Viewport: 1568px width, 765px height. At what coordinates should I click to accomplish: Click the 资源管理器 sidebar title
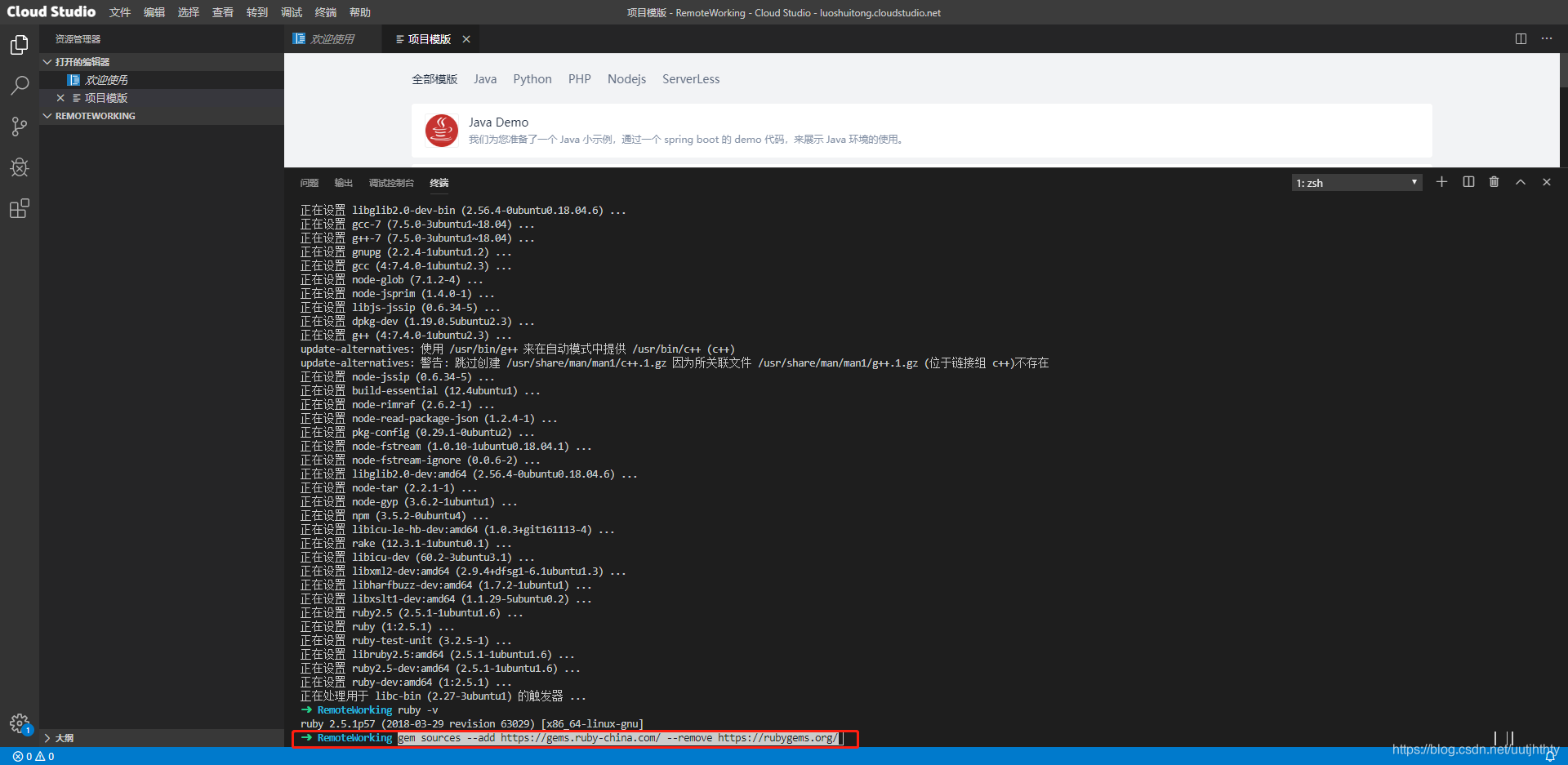click(78, 39)
